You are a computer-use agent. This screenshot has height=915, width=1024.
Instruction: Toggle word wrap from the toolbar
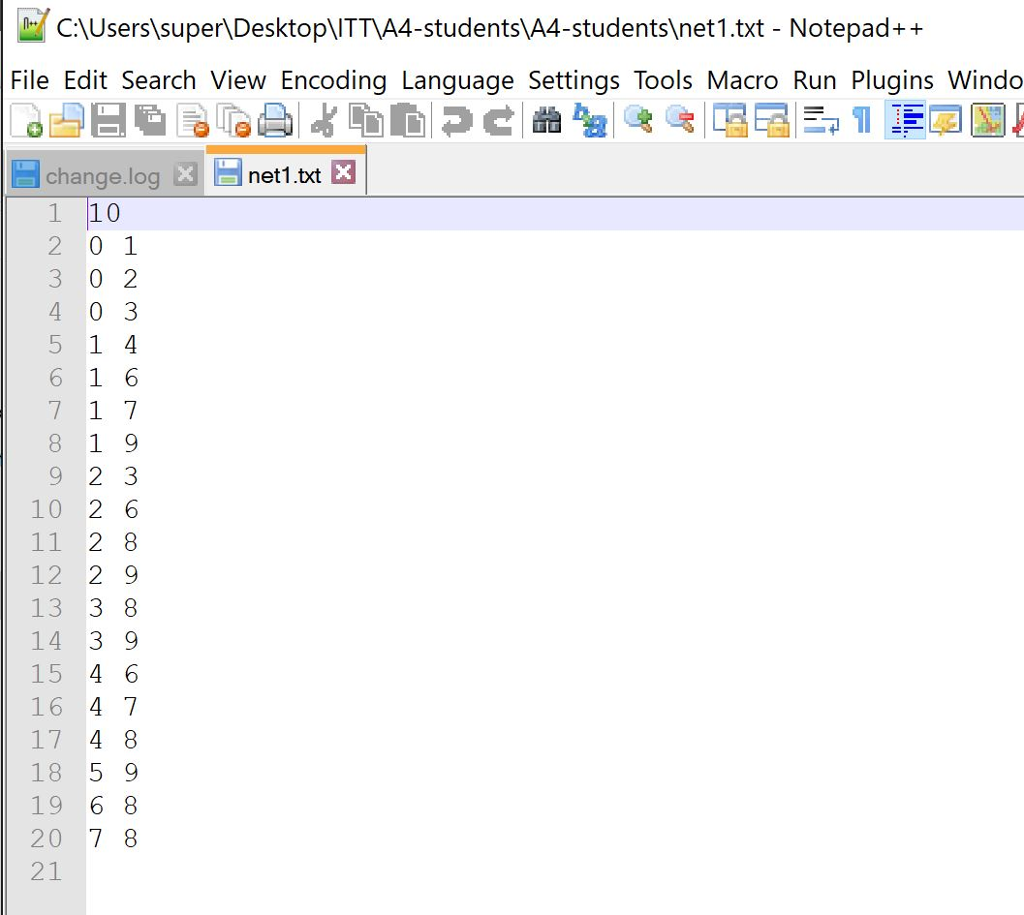[822, 120]
